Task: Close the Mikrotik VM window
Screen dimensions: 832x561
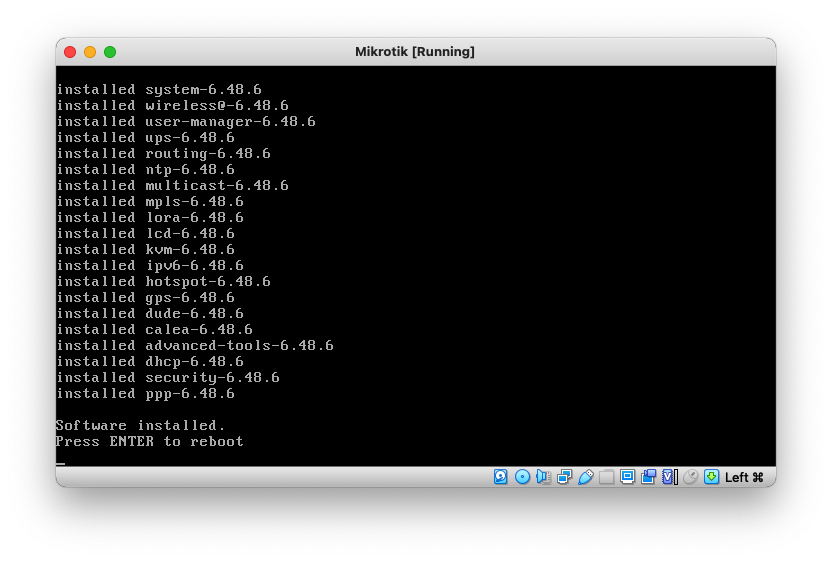Action: 70,51
